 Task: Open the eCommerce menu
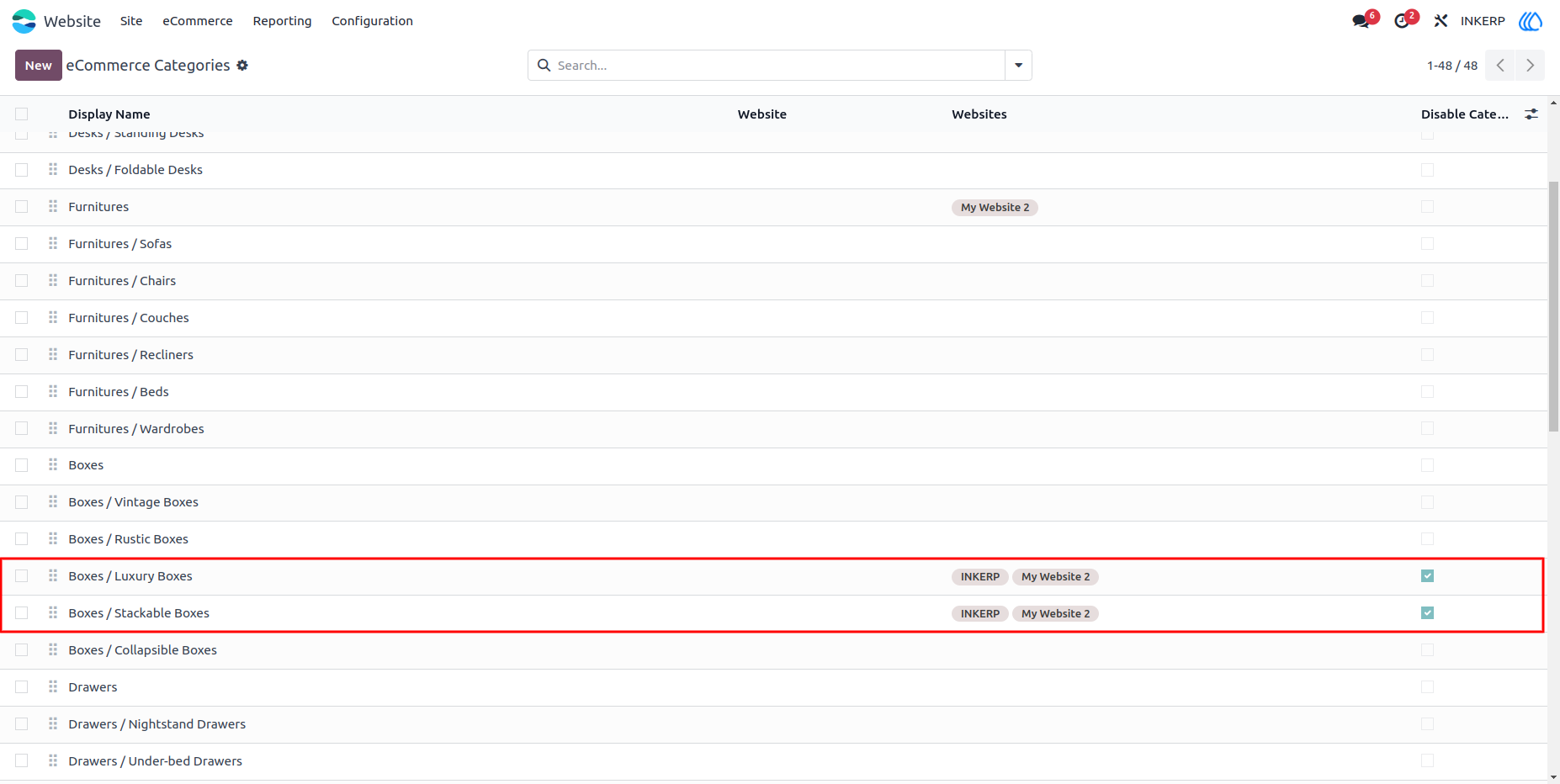(x=198, y=21)
